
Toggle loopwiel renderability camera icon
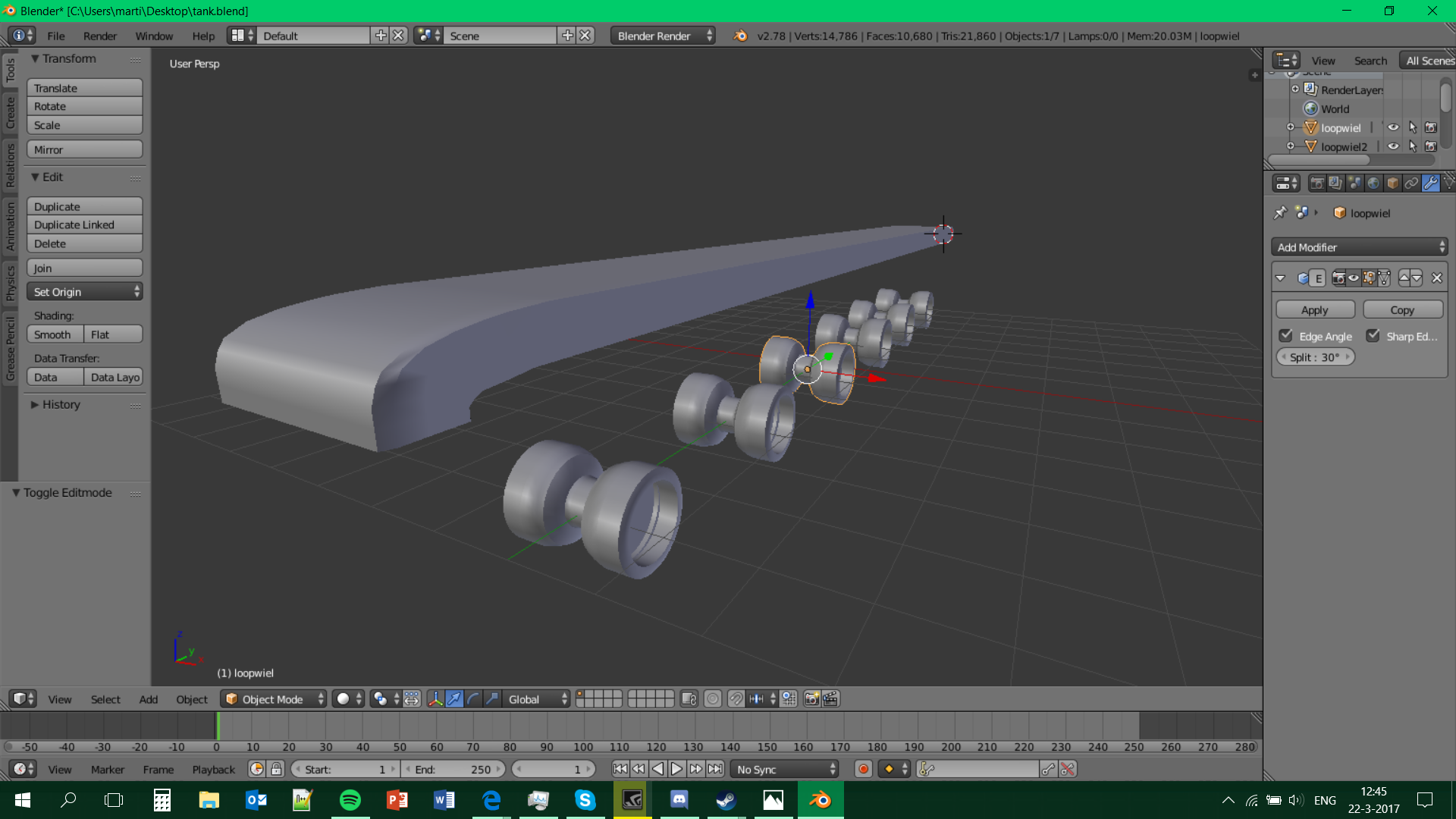point(1431,127)
